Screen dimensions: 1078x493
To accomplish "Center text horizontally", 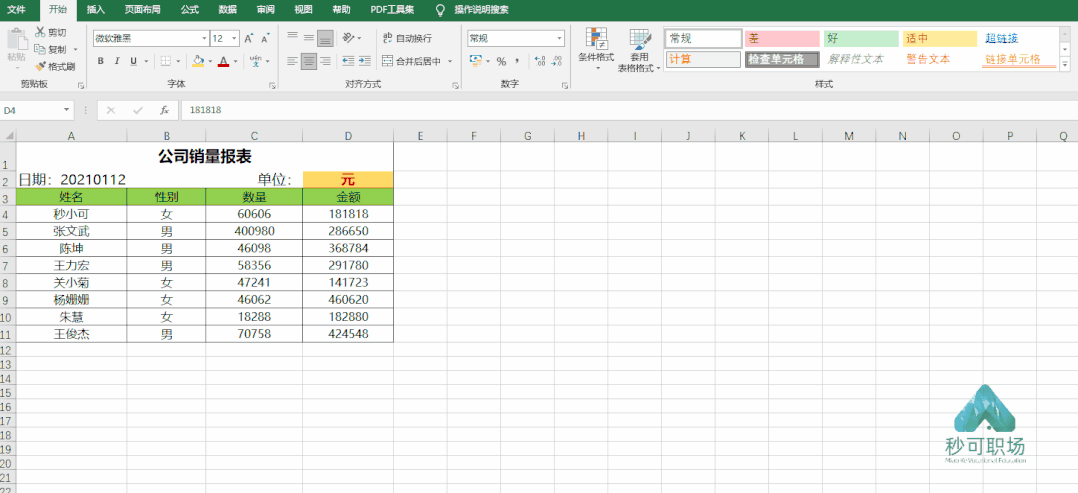I will (309, 61).
